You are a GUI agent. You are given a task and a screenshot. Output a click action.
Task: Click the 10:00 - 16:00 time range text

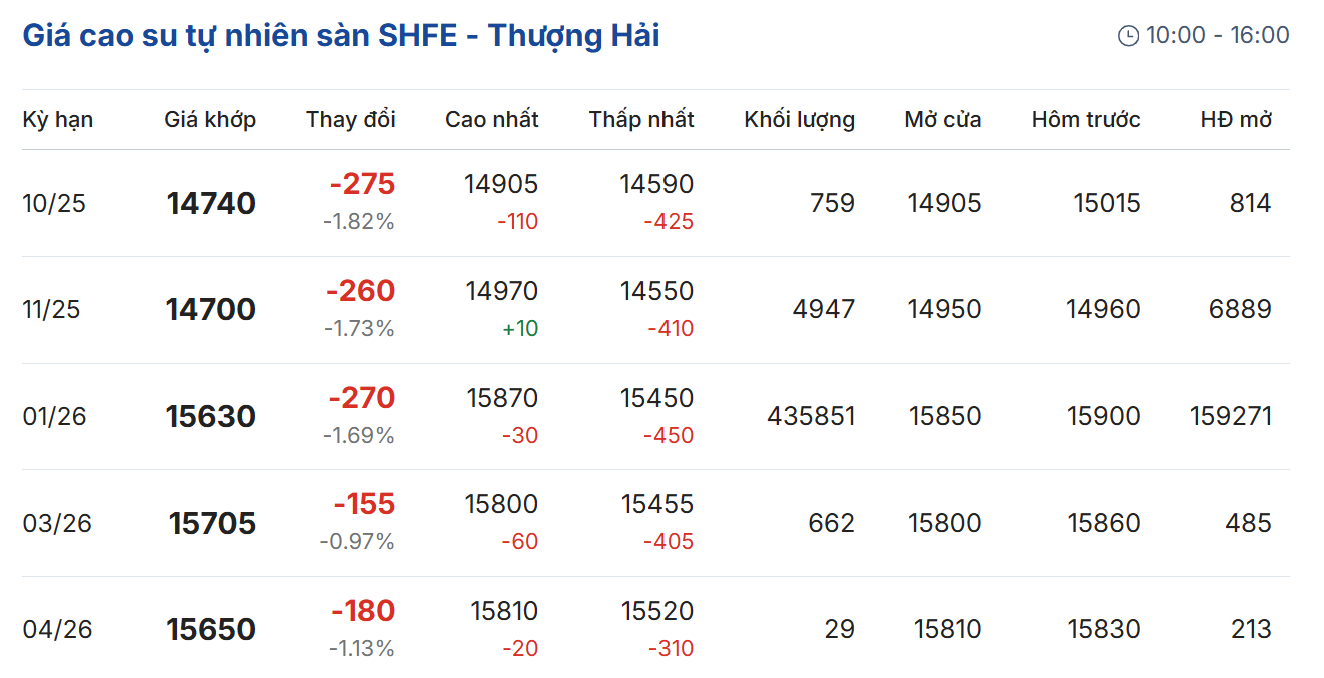pos(1217,36)
